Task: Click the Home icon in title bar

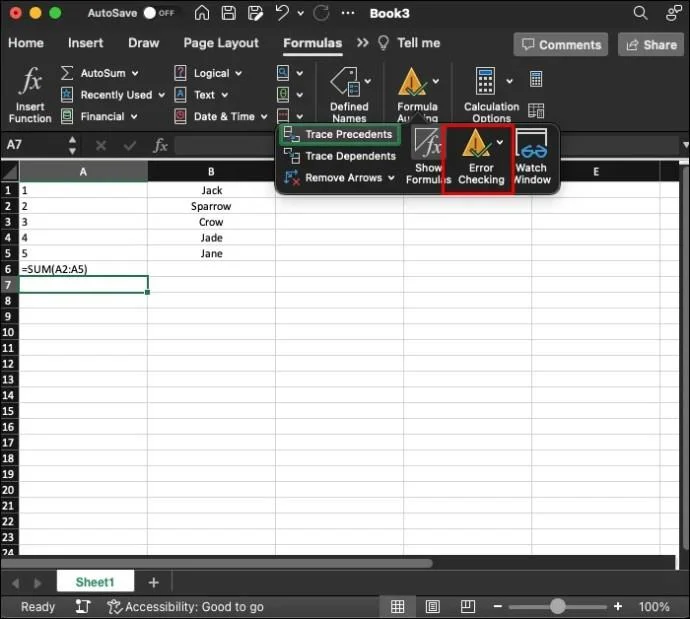Action: [x=203, y=14]
